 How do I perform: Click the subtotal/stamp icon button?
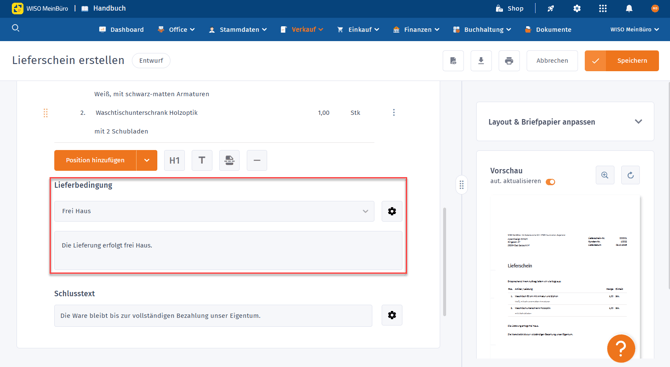tap(229, 160)
